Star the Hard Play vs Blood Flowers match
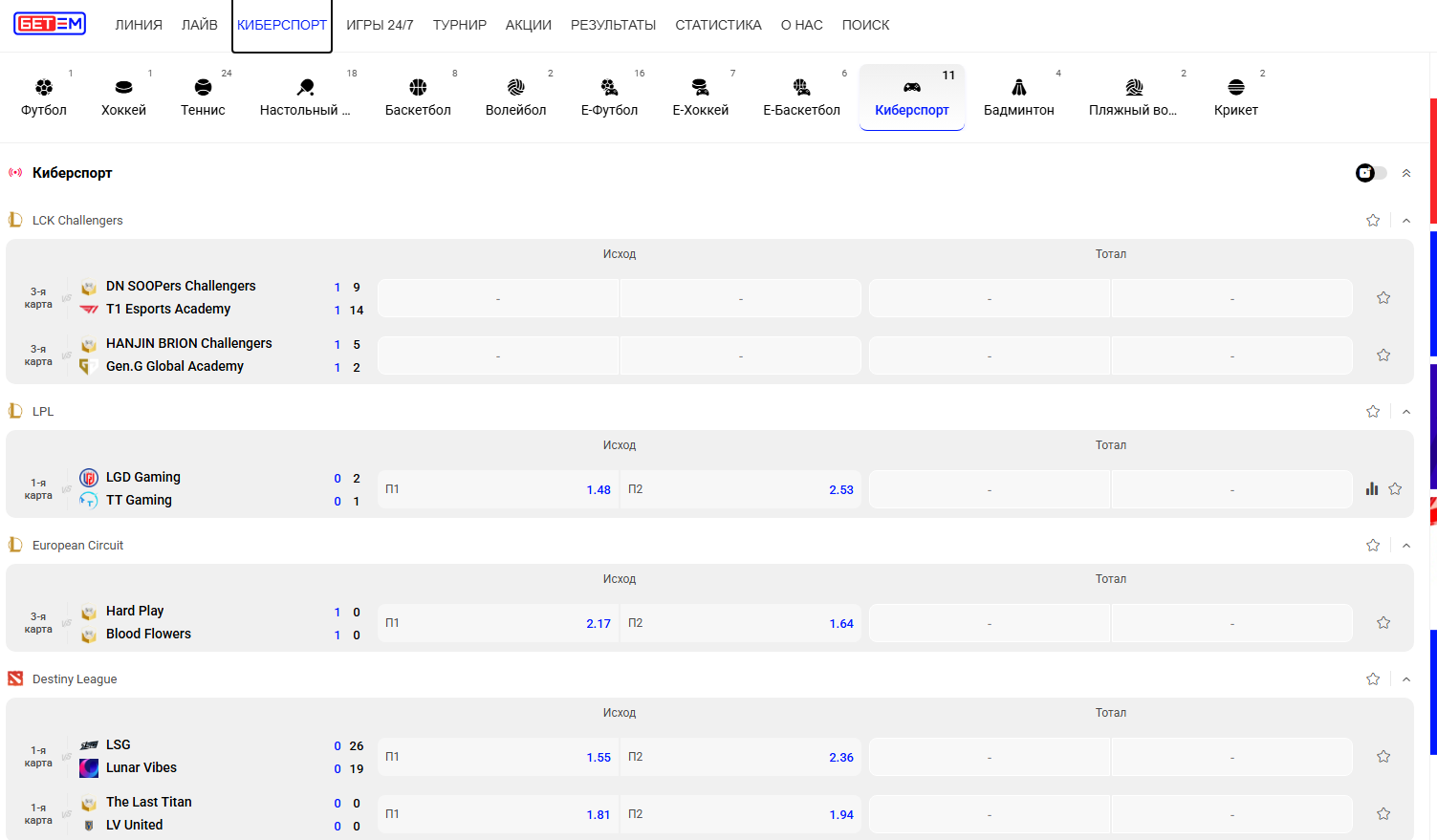The width and height of the screenshot is (1437, 840). tap(1383, 623)
